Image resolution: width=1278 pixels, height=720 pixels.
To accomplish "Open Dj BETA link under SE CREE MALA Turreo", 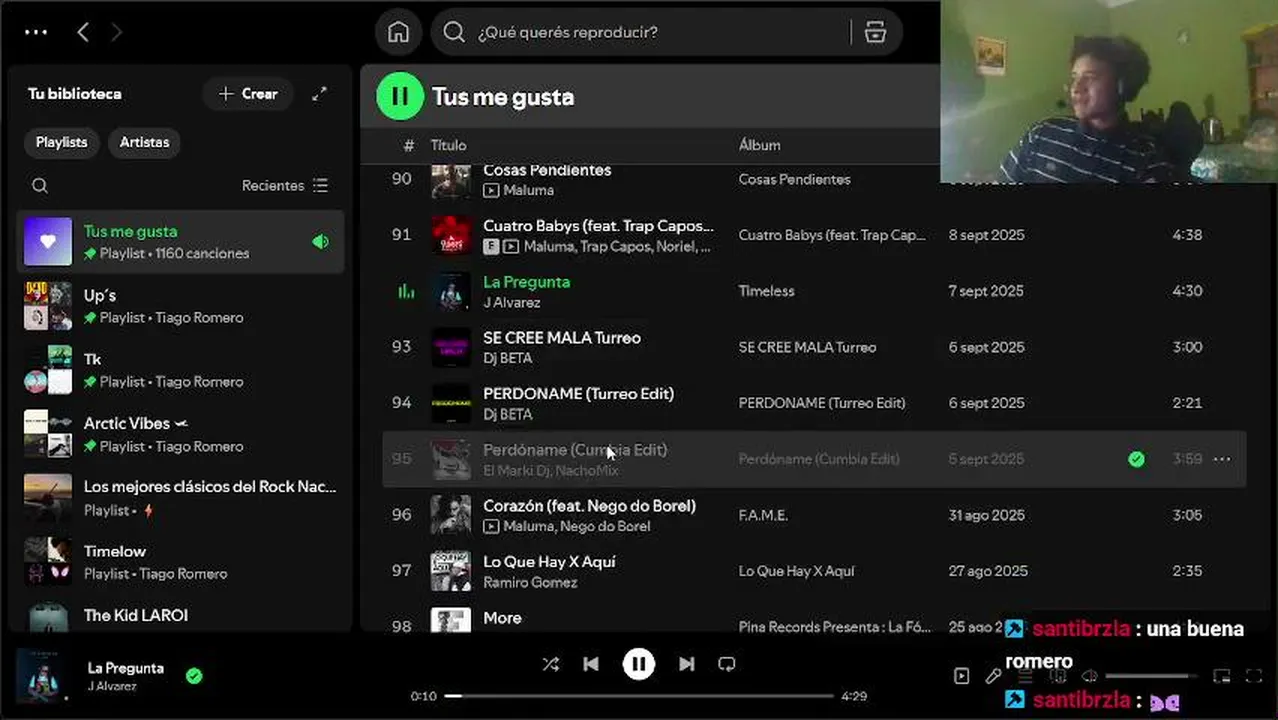I will 507,358.
